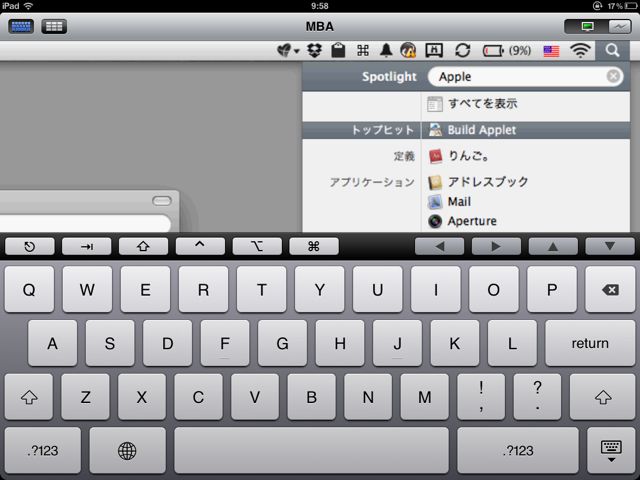Tap the up arrow key

click(x=553, y=247)
